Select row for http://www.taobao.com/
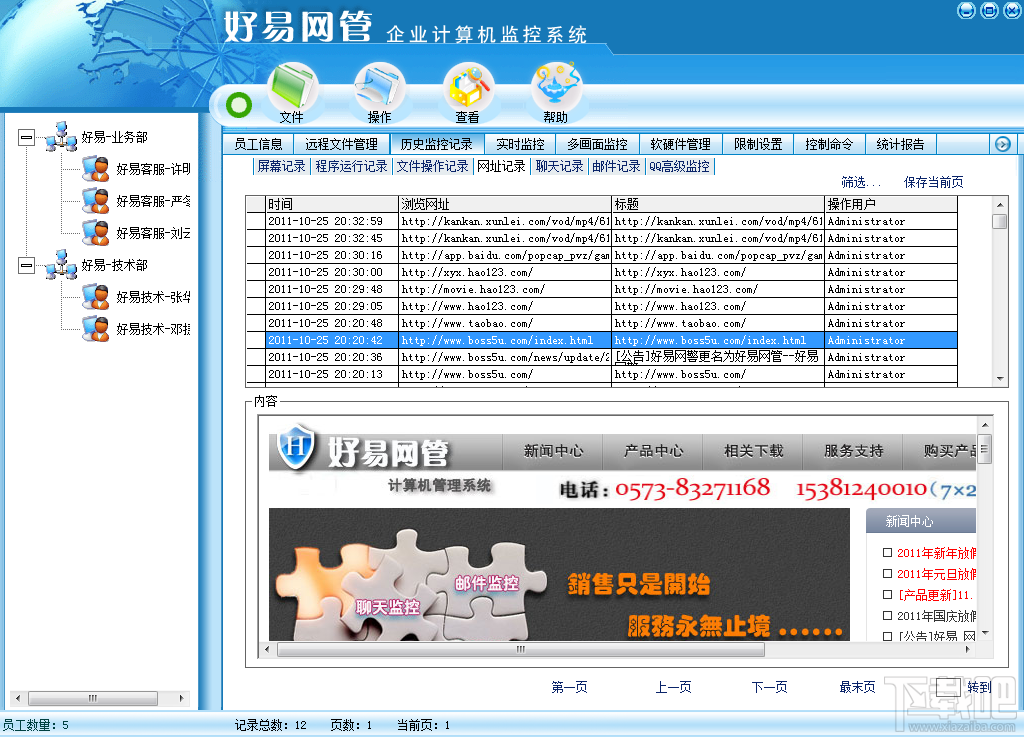1024x737 pixels. pos(601,323)
